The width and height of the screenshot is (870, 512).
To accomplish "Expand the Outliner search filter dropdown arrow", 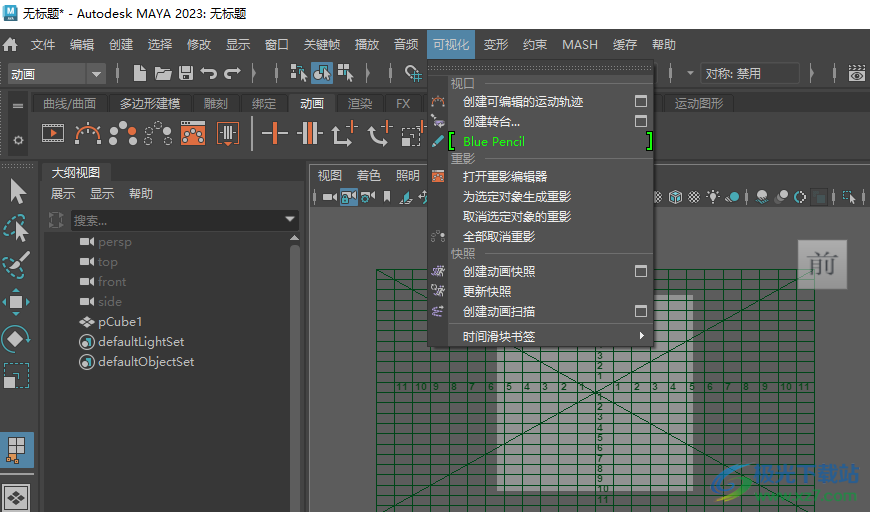I will point(290,220).
